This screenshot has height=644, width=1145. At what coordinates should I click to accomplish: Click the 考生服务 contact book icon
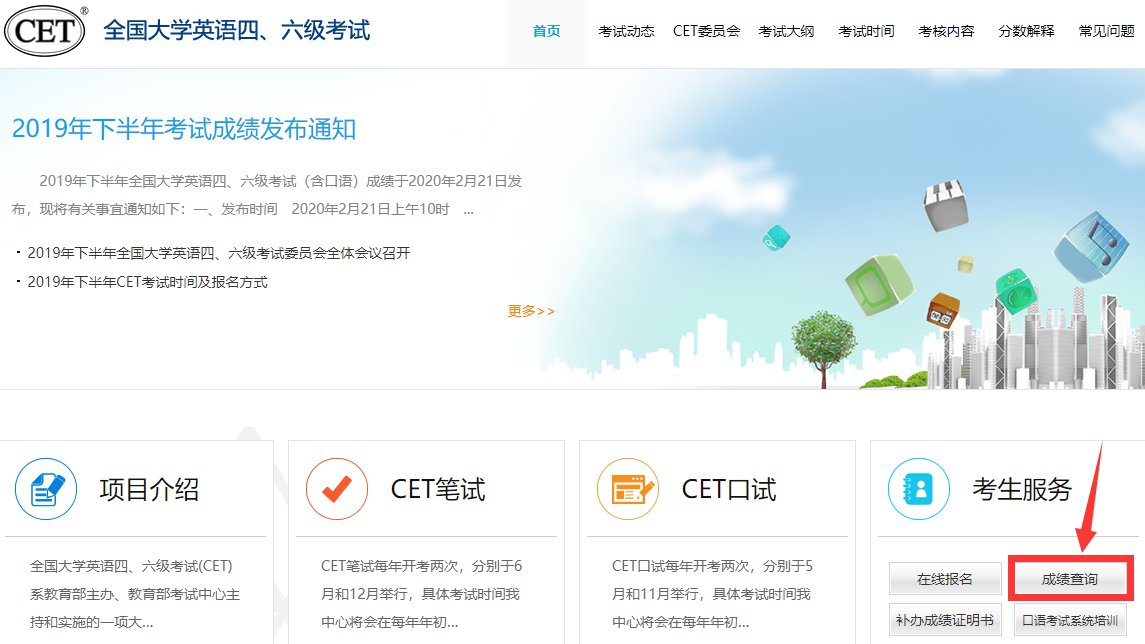point(919,488)
